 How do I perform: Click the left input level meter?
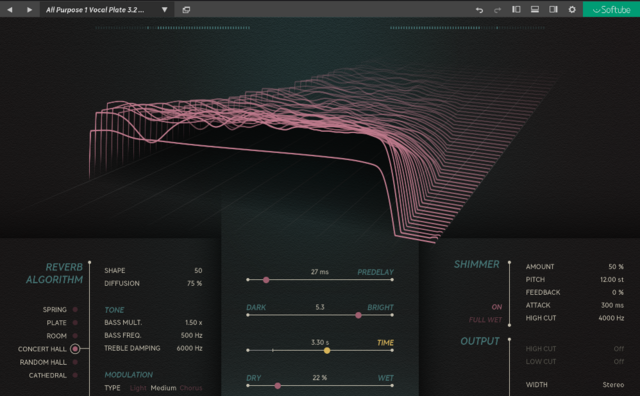172,28
